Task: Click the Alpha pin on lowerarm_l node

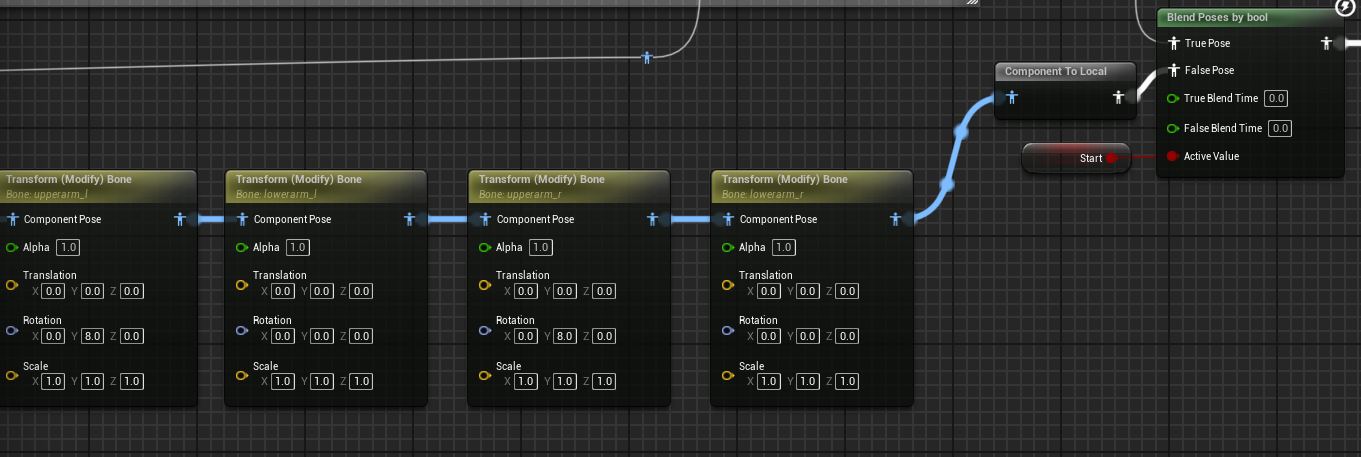Action: (x=242, y=247)
